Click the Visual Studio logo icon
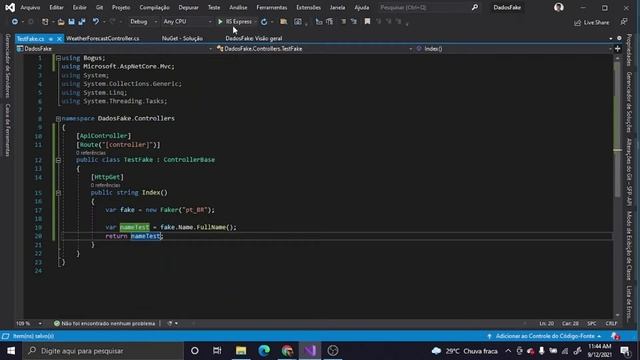640x360 pixels. pyautogui.click(x=10, y=7)
